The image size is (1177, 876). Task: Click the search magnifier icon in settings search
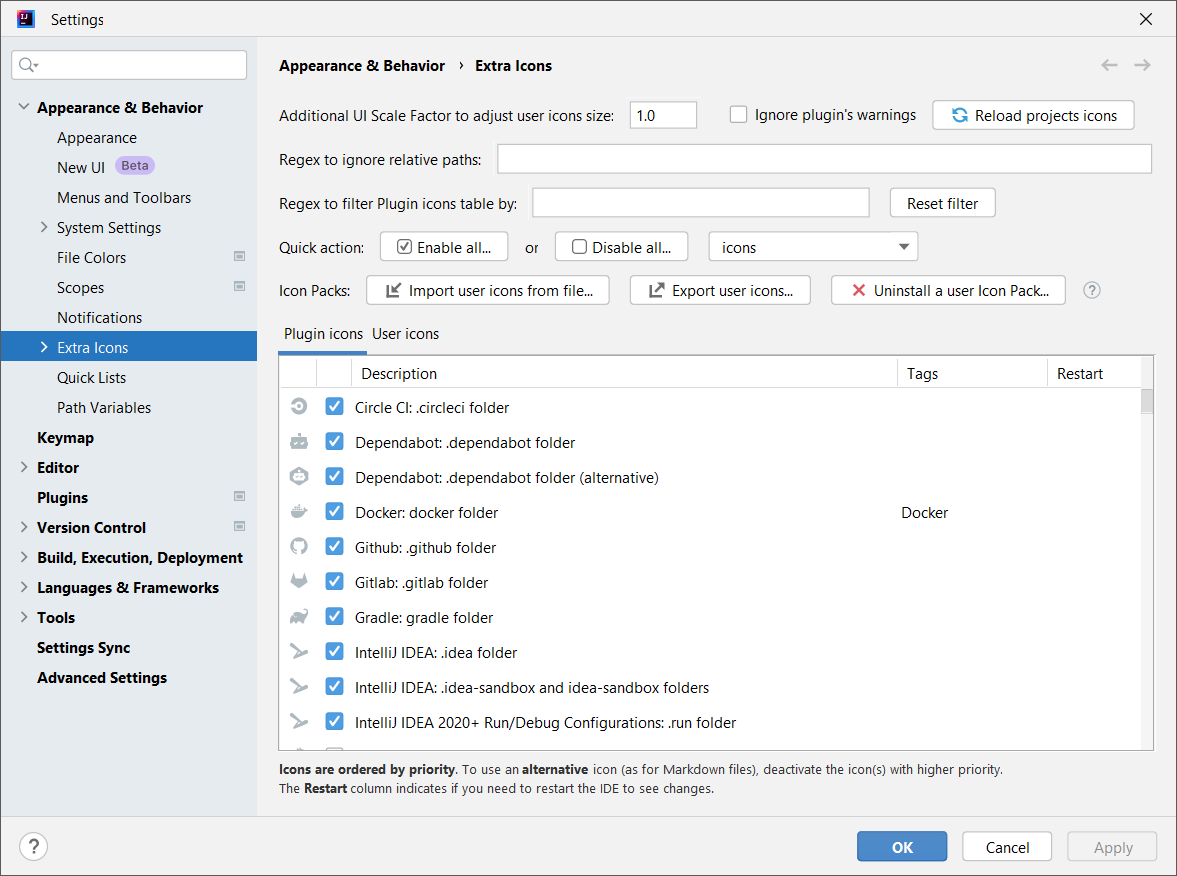[x=28, y=65]
